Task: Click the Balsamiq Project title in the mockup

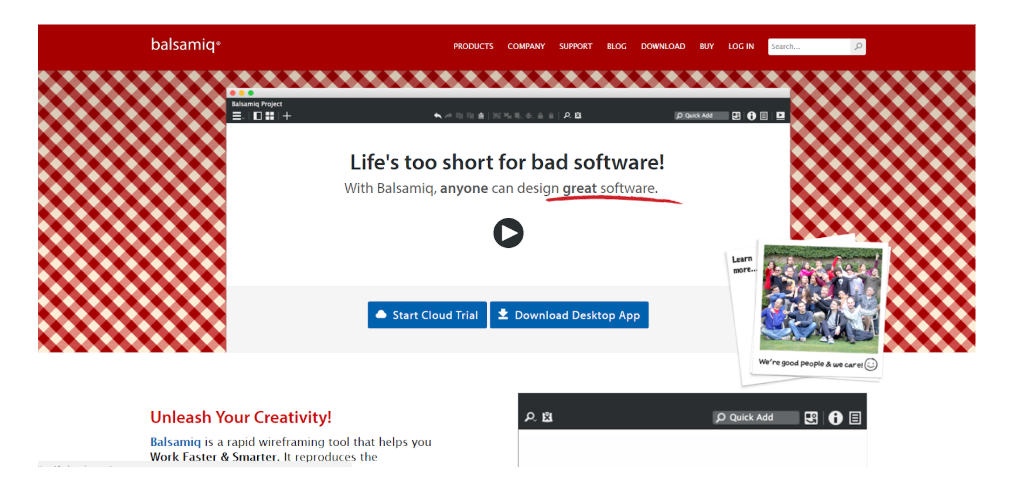Action: 257,104
